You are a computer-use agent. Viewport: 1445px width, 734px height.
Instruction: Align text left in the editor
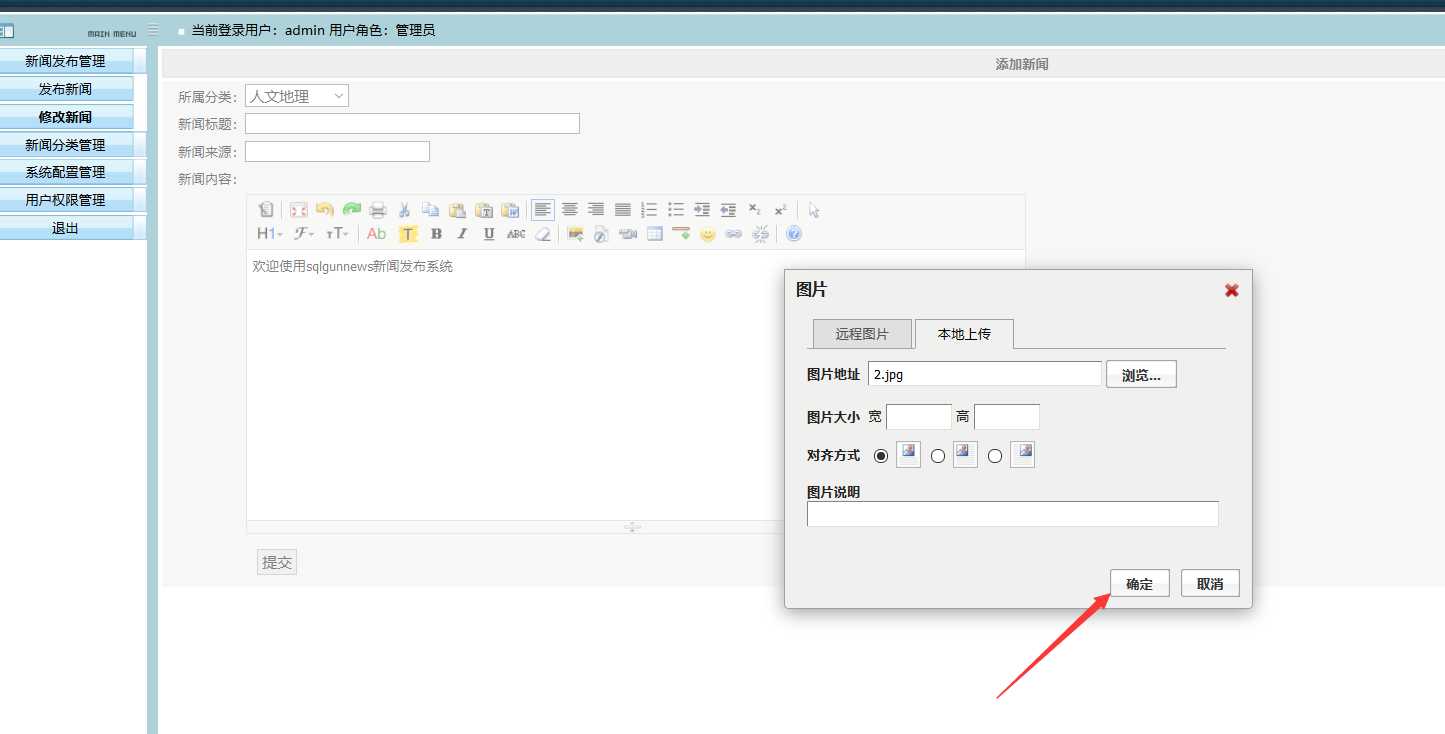(x=543, y=210)
